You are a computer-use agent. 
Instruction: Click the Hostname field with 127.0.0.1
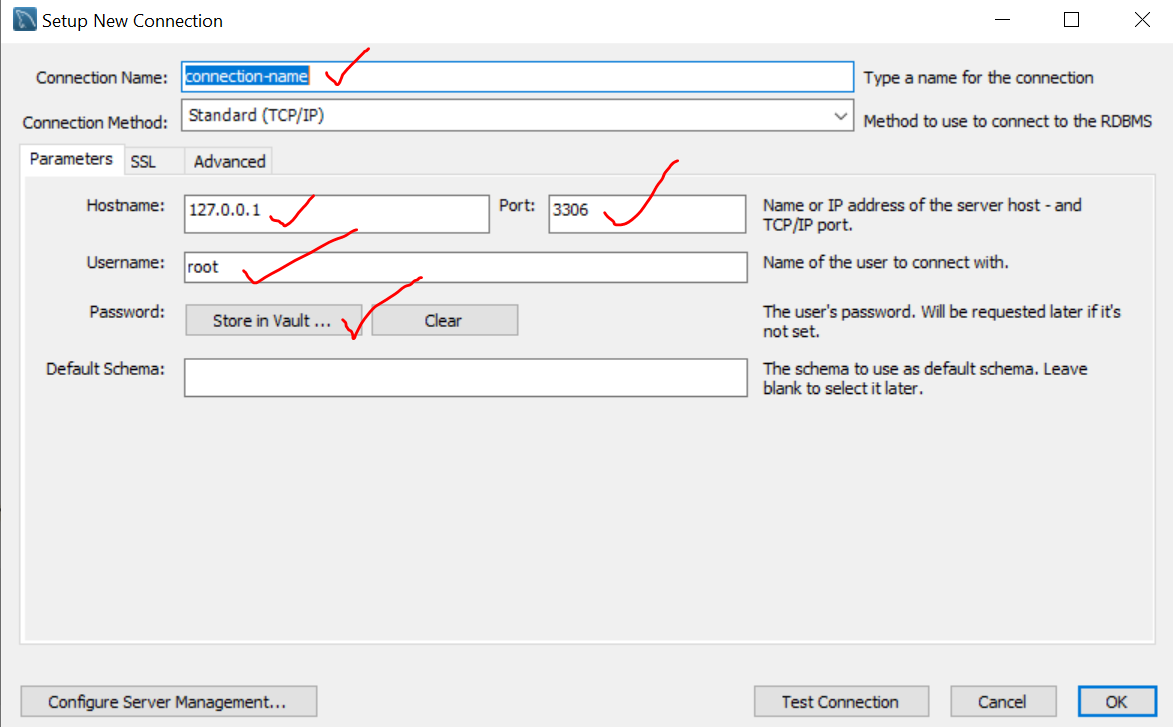point(337,214)
